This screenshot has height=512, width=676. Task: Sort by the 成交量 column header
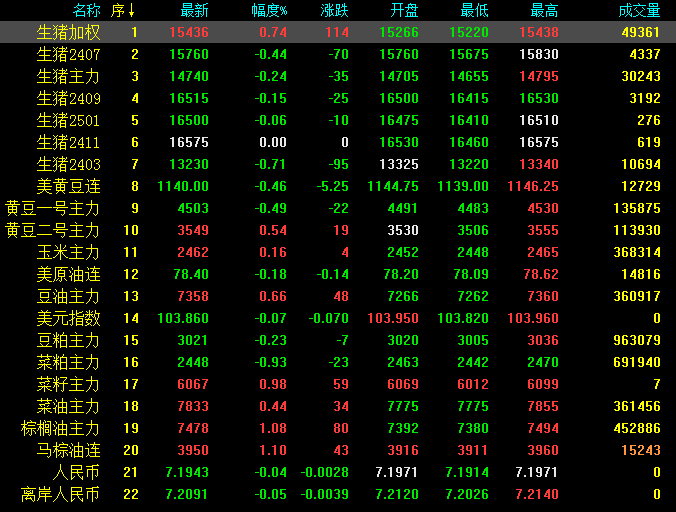tap(639, 10)
